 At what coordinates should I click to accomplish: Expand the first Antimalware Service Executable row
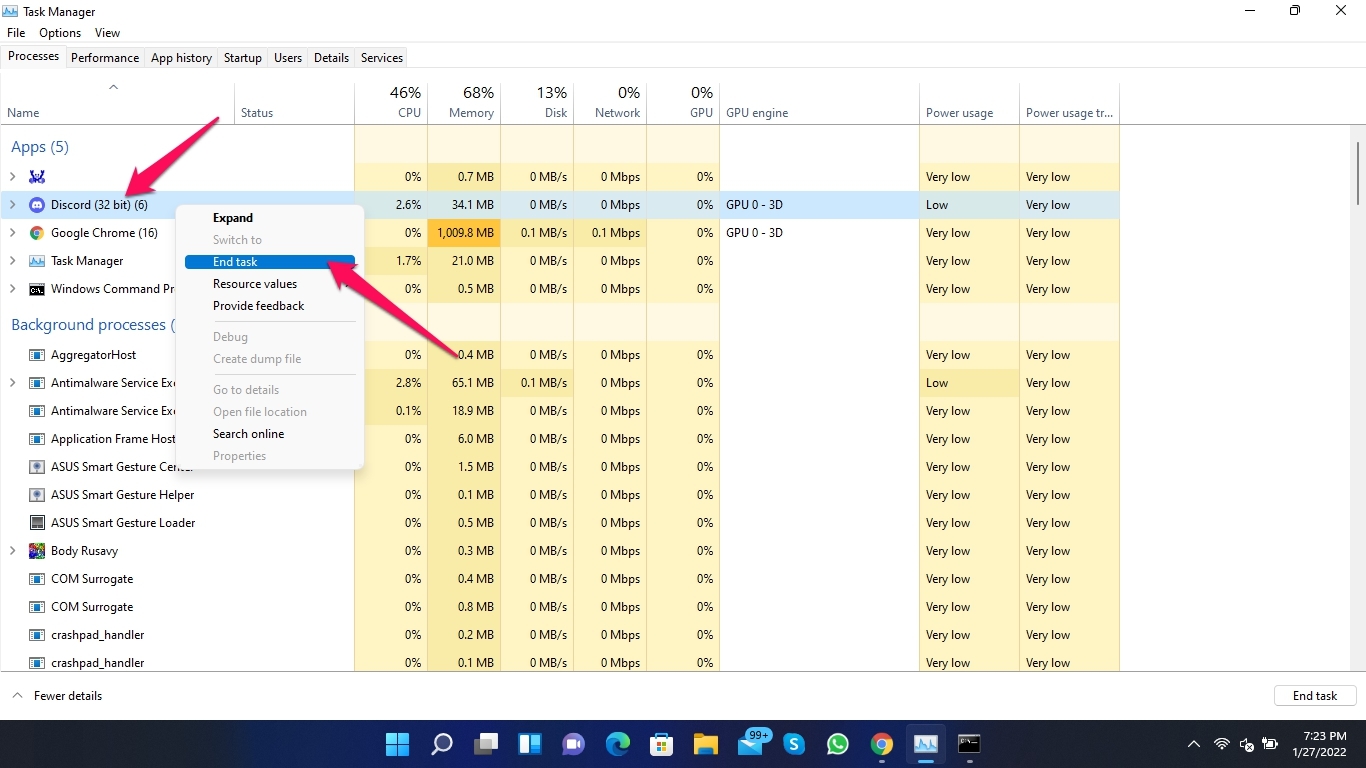point(12,383)
